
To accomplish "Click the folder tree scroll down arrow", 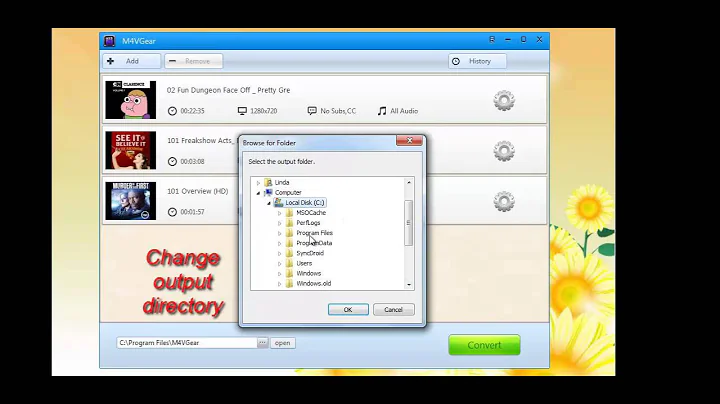I will [409, 285].
